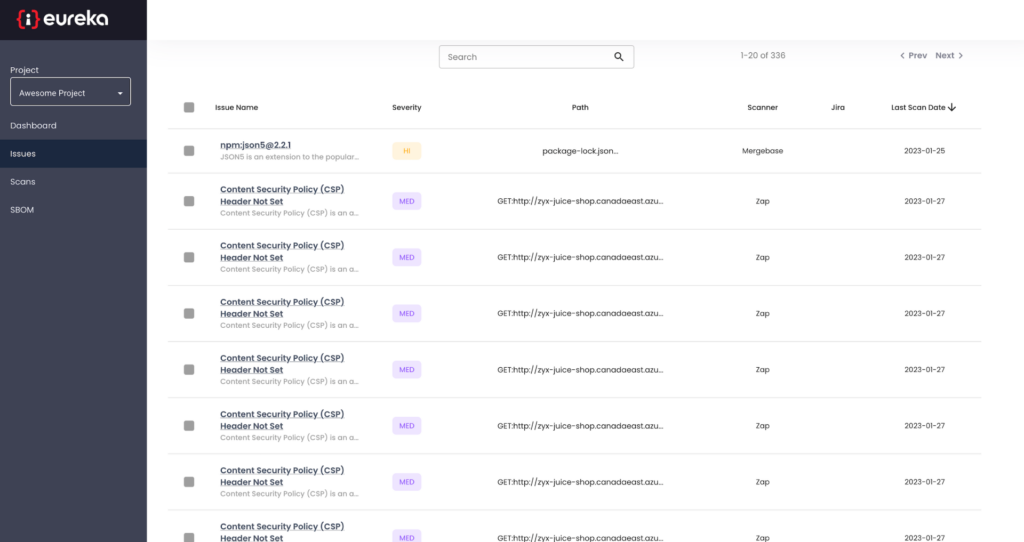
Task: Check the npm:json5@2.2.1 row checkbox
Action: click(x=189, y=151)
